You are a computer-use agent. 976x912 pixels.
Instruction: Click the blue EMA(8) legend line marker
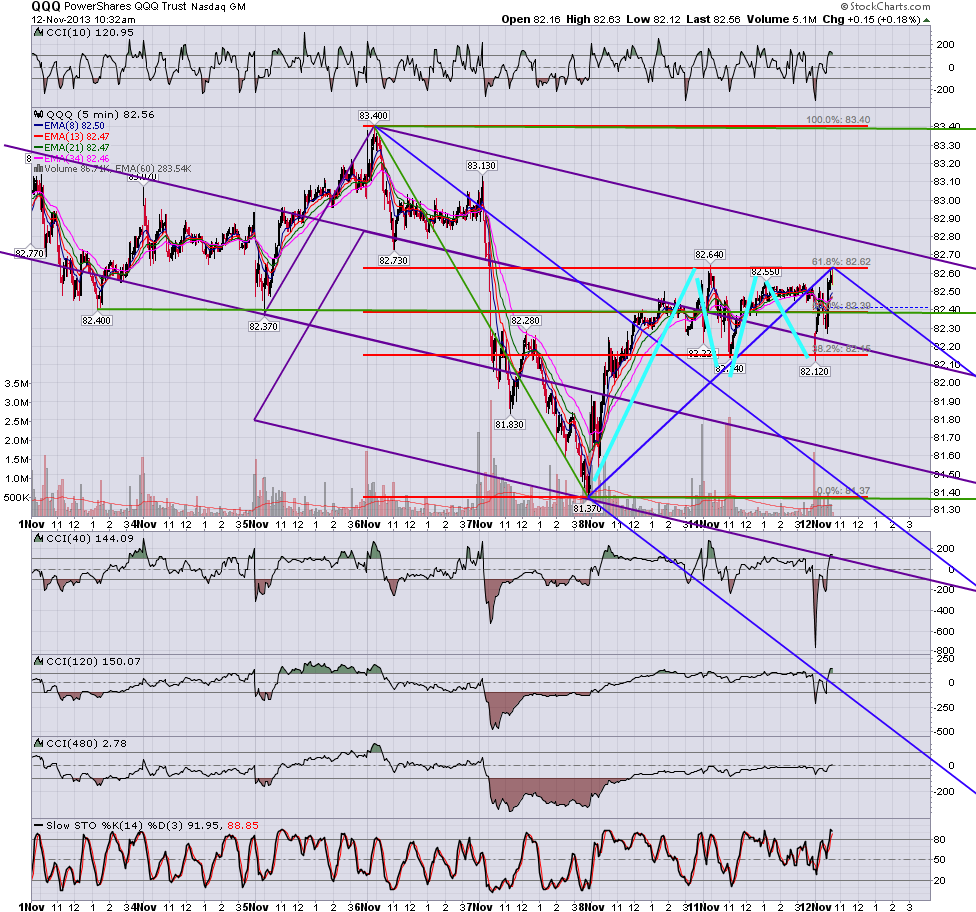coord(39,126)
